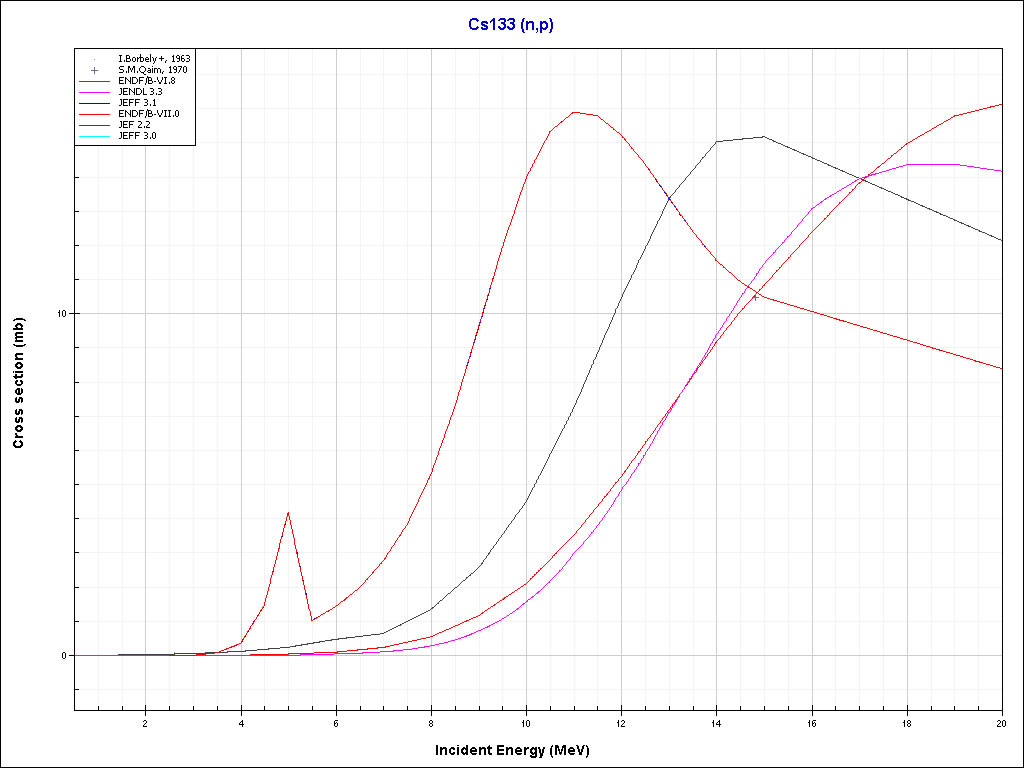1024x768 pixels.
Task: Click the black curve's peak at 15 MeV
Action: pyautogui.click(x=764, y=137)
